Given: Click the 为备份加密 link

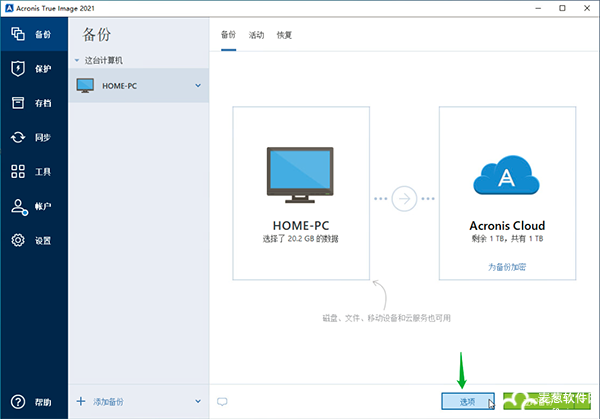Looking at the screenshot, I should point(506,267).
